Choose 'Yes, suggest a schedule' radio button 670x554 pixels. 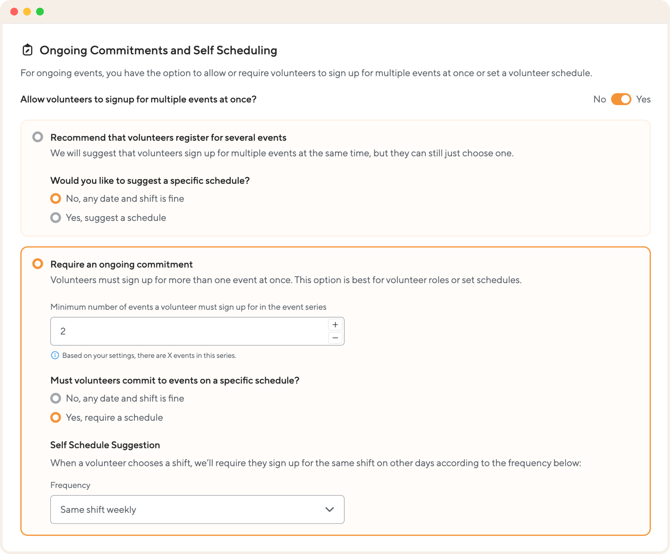[56, 217]
